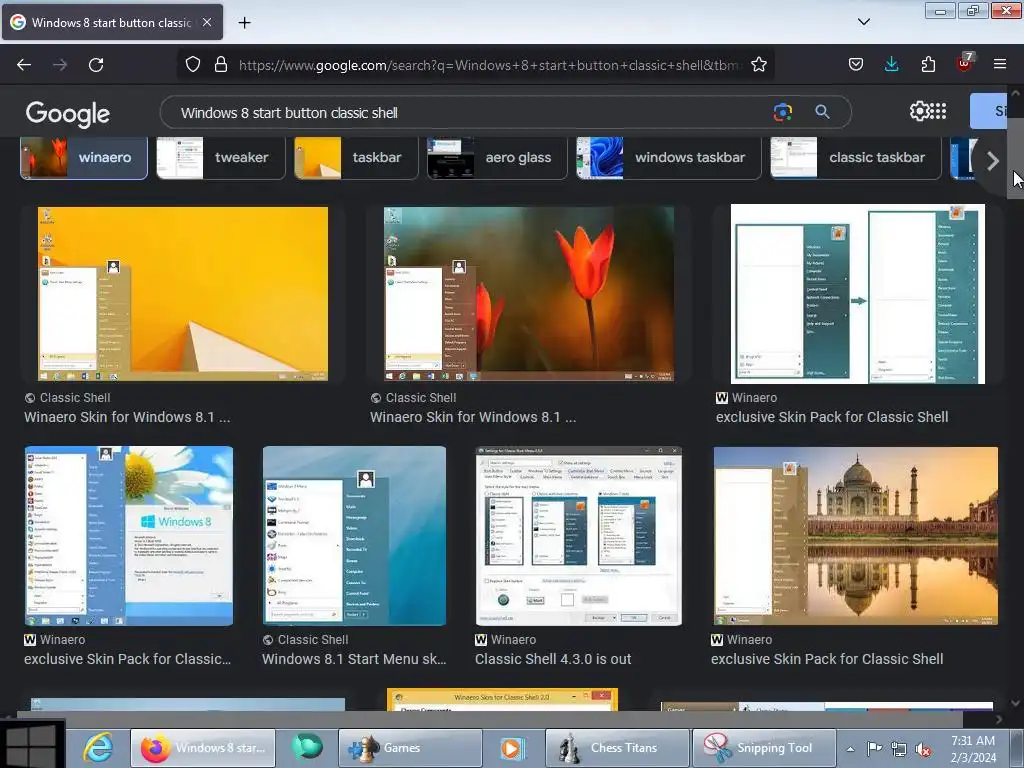This screenshot has height=768, width=1024.
Task: Reload the current page
Action: click(96, 65)
